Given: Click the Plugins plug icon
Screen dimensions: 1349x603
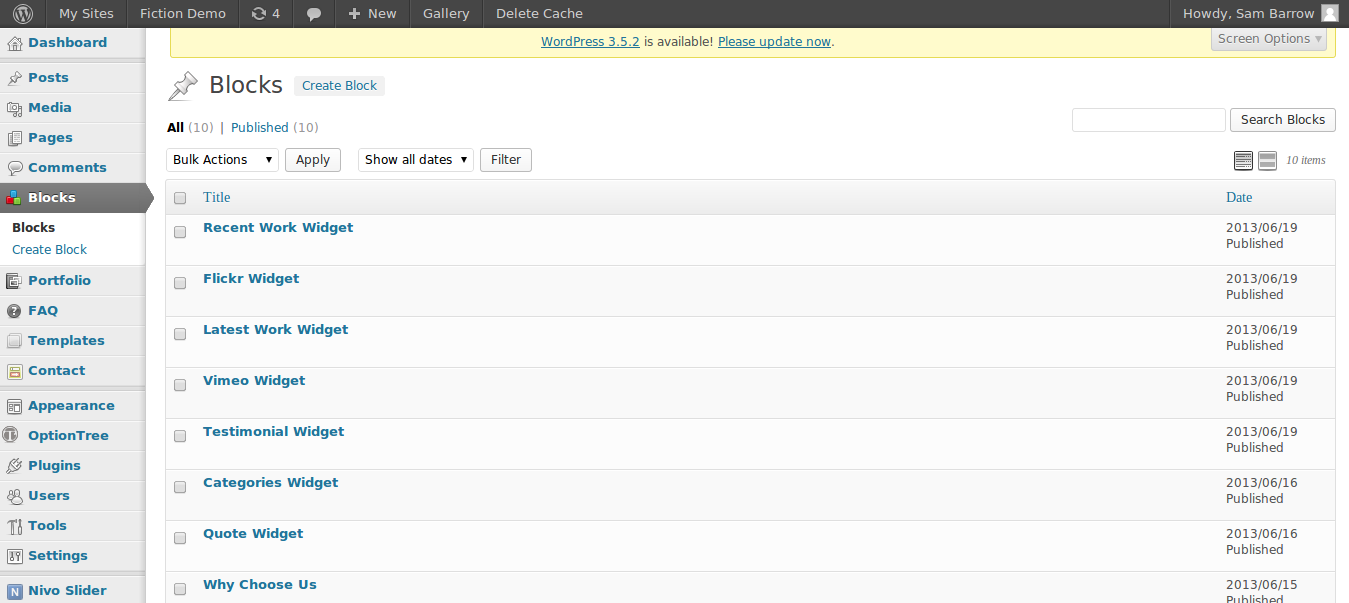Looking at the screenshot, I should point(14,466).
